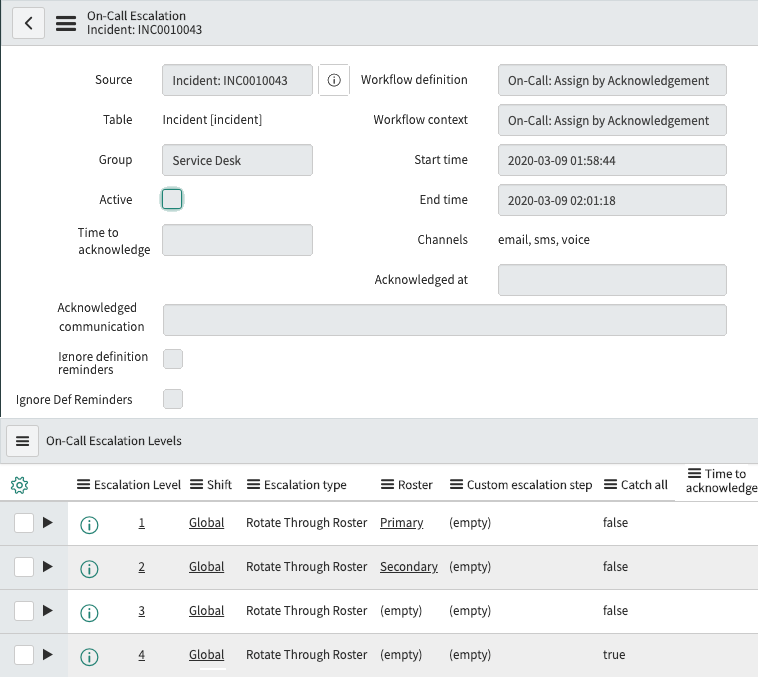Select row checkbox for escalation level 1

coord(24,523)
